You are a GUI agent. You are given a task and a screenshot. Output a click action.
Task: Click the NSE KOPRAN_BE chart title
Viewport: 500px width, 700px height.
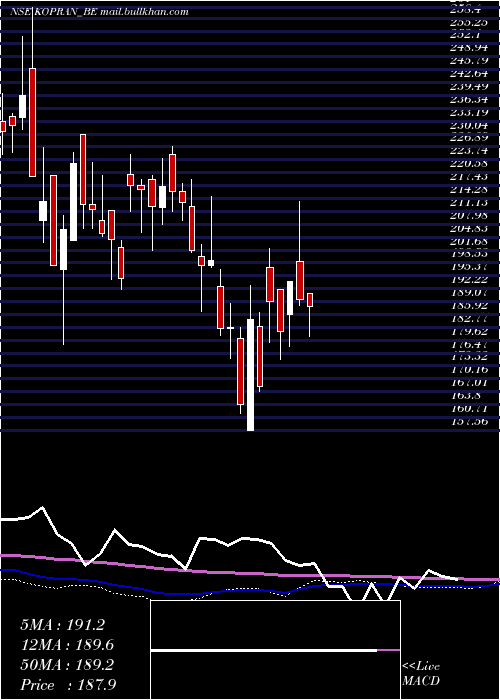[x=53, y=12]
